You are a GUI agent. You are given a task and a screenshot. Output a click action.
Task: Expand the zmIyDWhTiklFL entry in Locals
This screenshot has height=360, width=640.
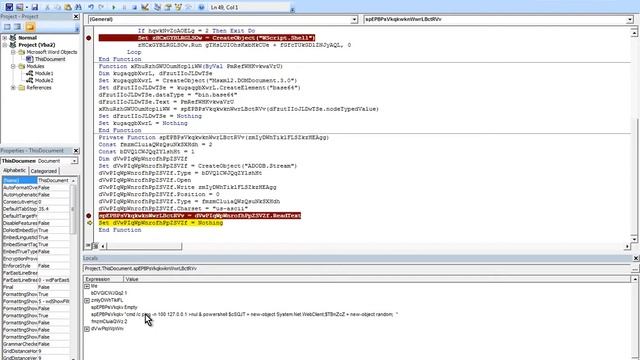(87, 300)
